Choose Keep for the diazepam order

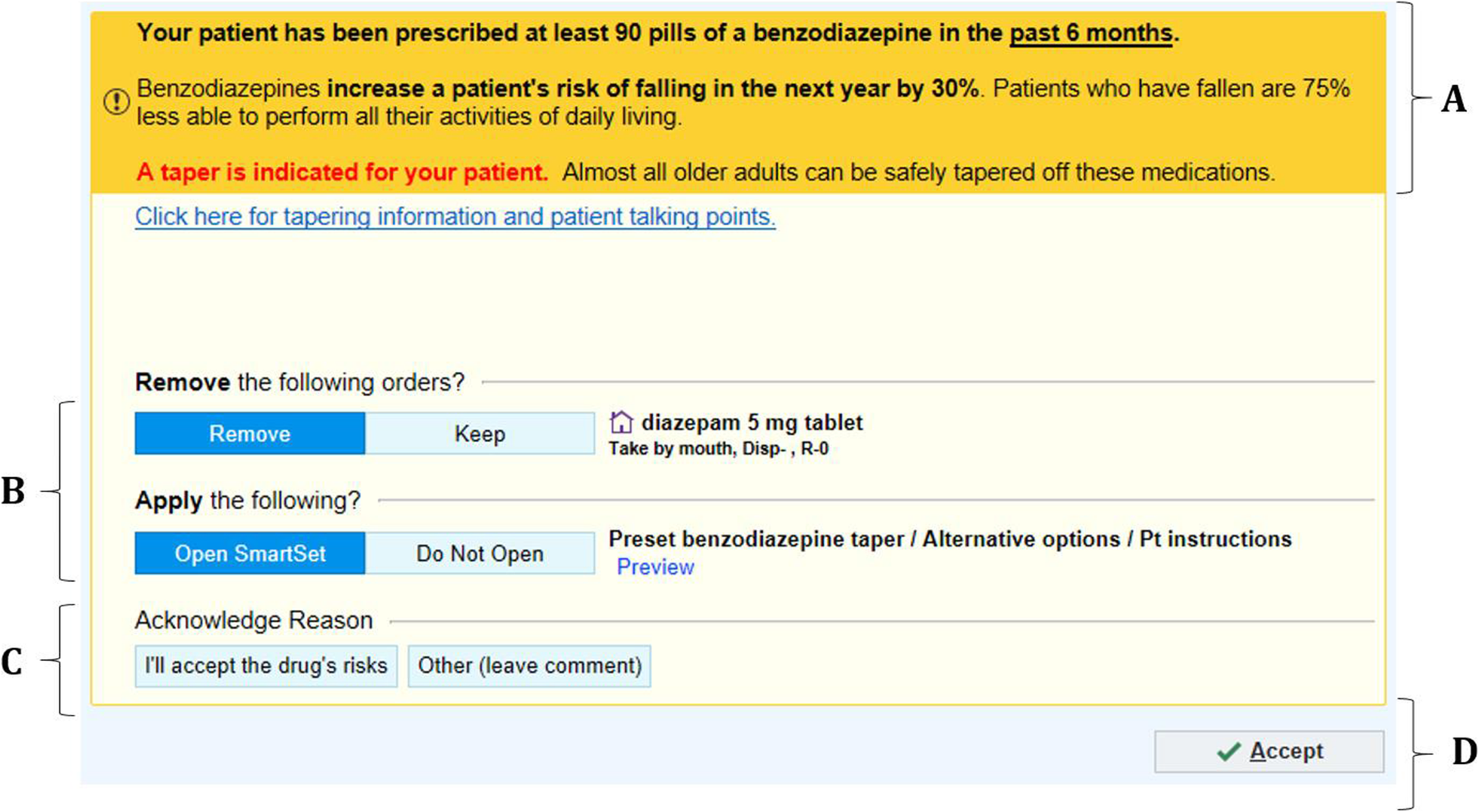coord(480,434)
